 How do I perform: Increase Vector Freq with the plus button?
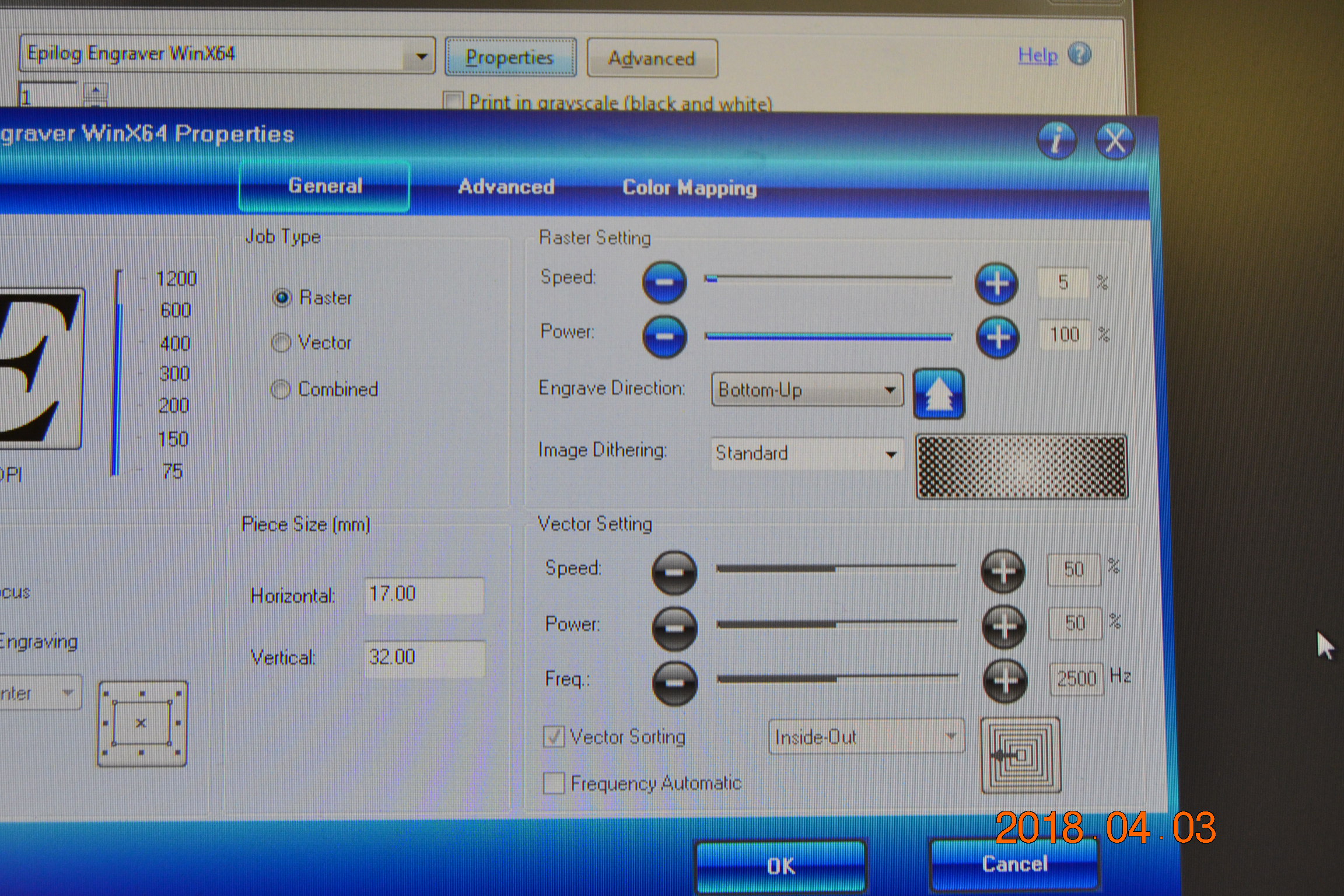pyautogui.click(x=1005, y=681)
